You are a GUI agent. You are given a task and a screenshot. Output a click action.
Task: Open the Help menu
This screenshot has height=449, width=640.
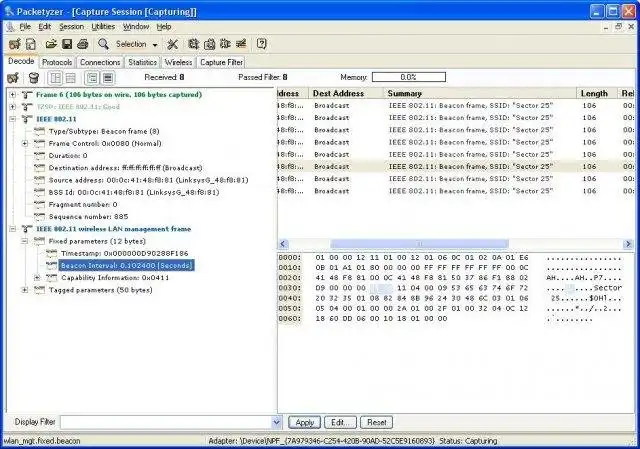[x=164, y=27]
